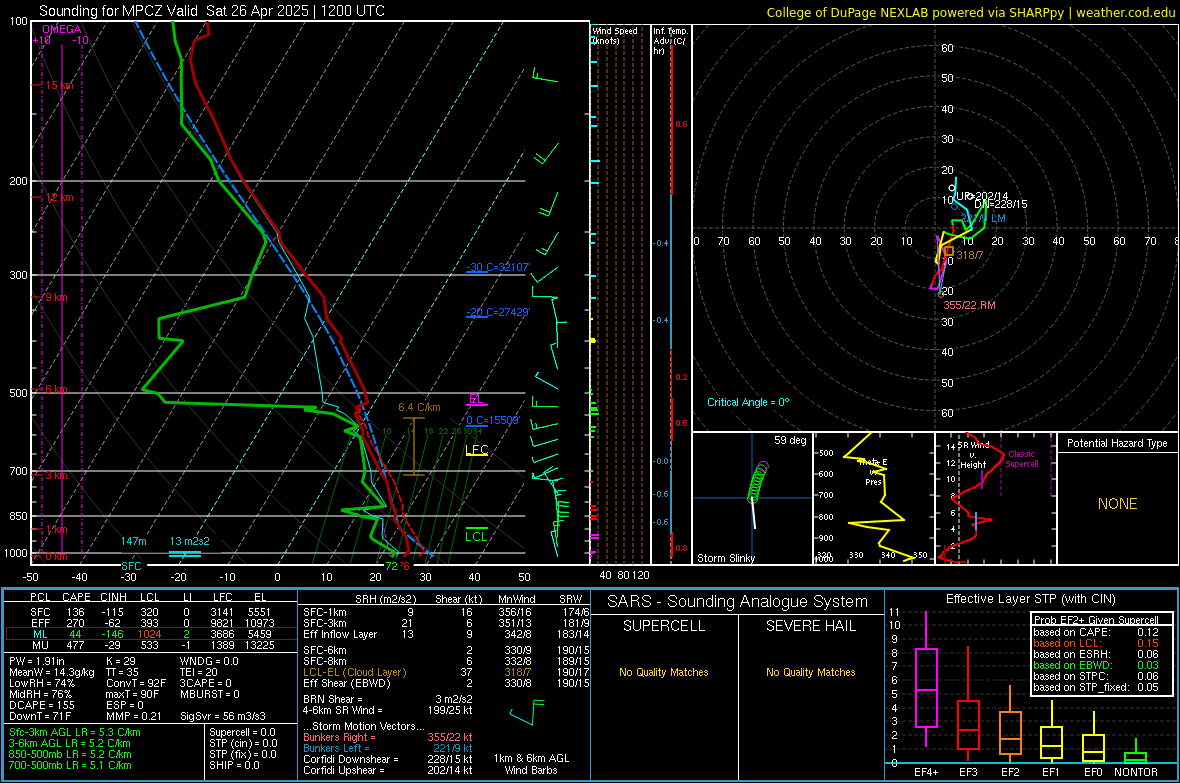Image resolution: width=1180 pixels, height=783 pixels.
Task: Click the orange square storm motion marker
Action: 949,251
